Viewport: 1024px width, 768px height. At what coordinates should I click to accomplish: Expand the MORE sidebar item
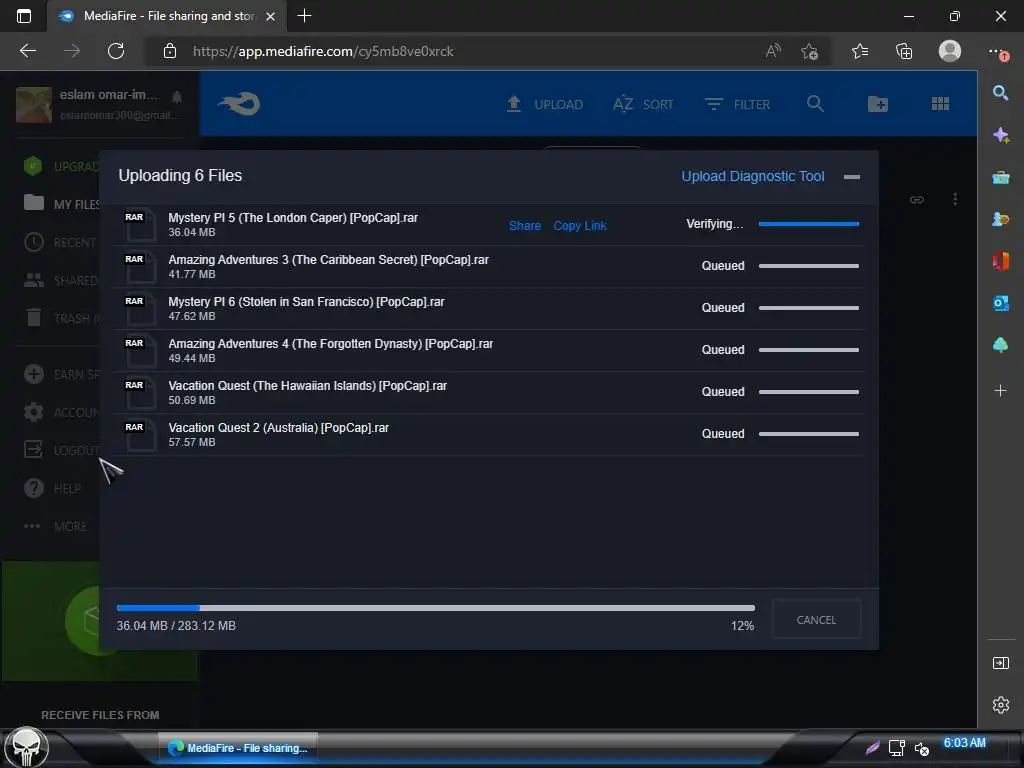[x=56, y=526]
